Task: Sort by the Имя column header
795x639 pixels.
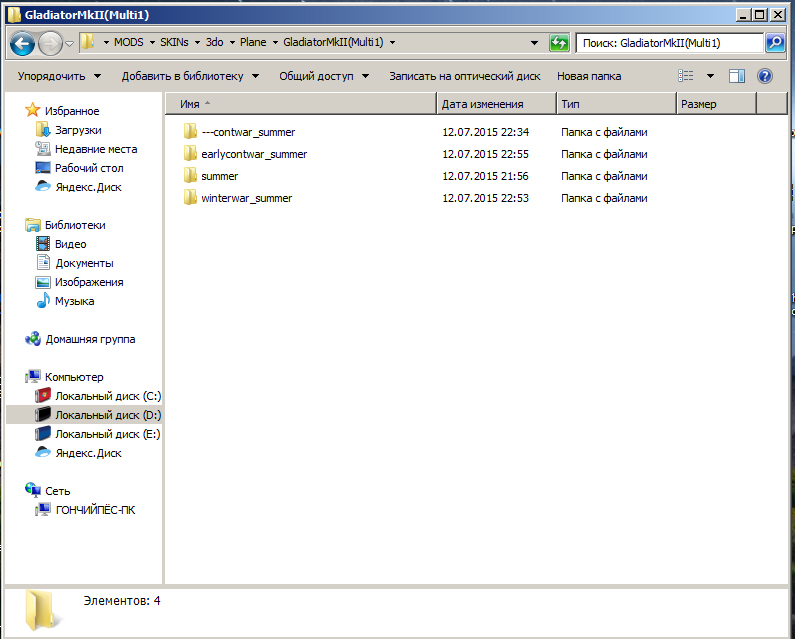Action: click(301, 104)
